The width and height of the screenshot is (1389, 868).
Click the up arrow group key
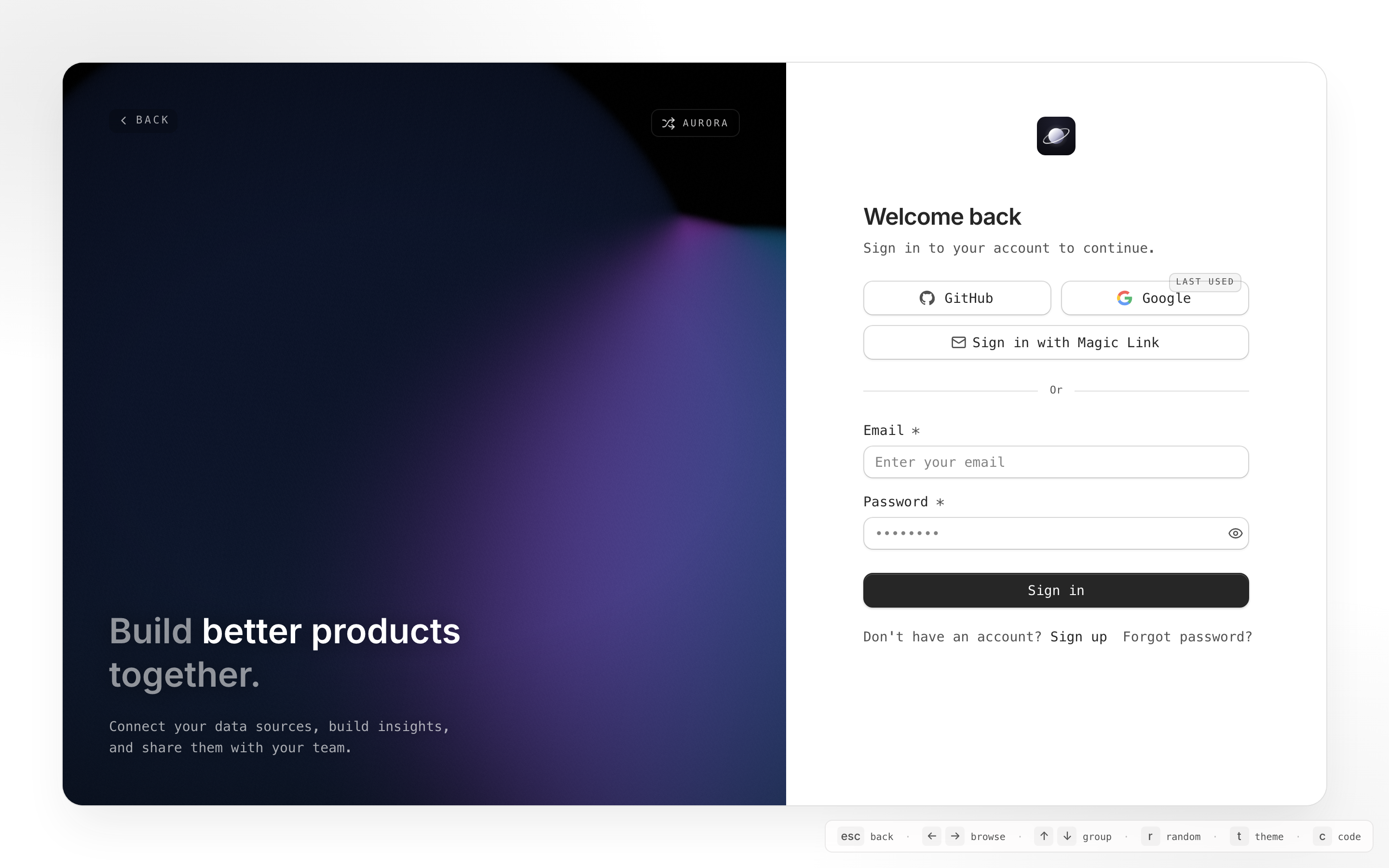[1044, 837]
